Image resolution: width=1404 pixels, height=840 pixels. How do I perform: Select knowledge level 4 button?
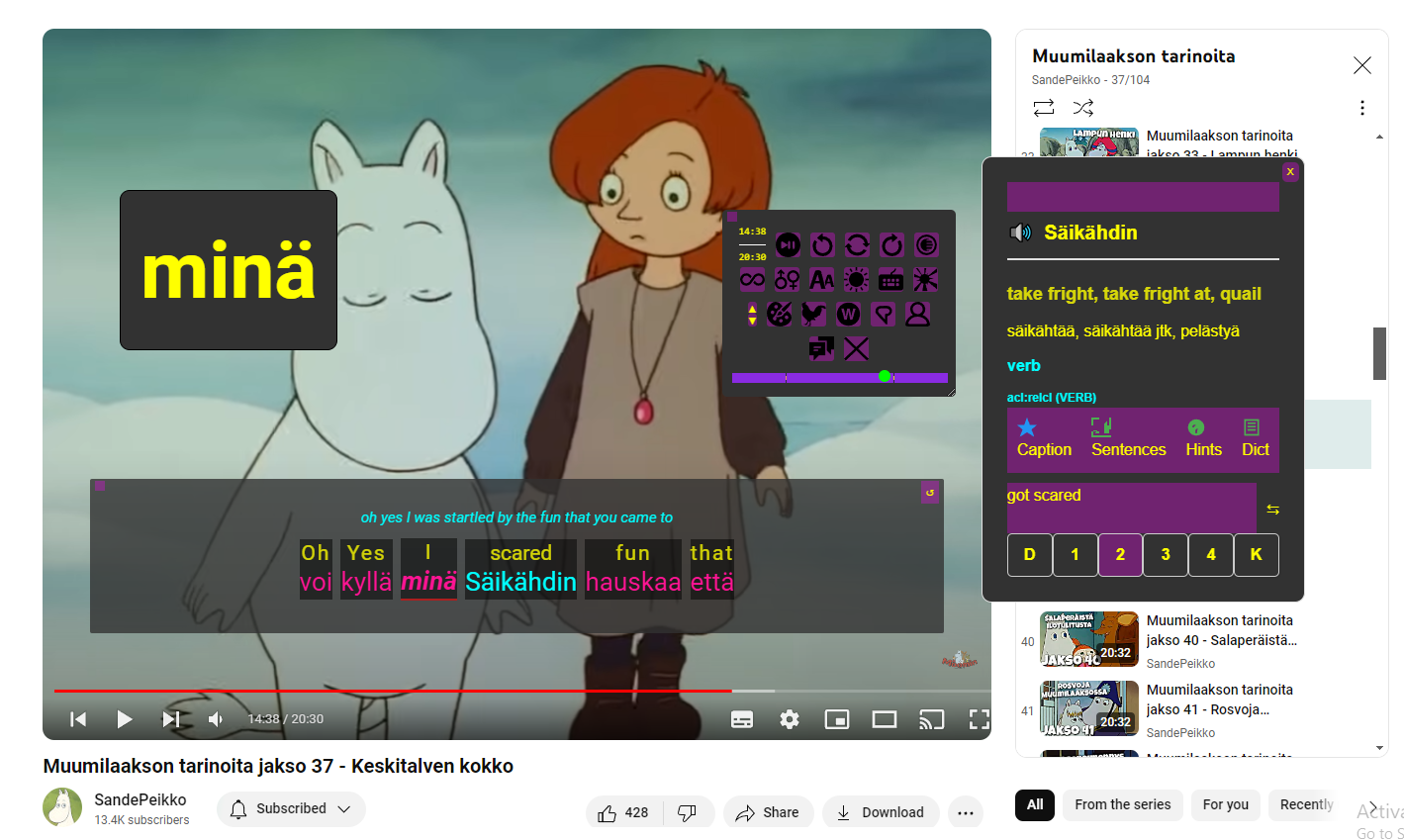pyautogui.click(x=1211, y=555)
